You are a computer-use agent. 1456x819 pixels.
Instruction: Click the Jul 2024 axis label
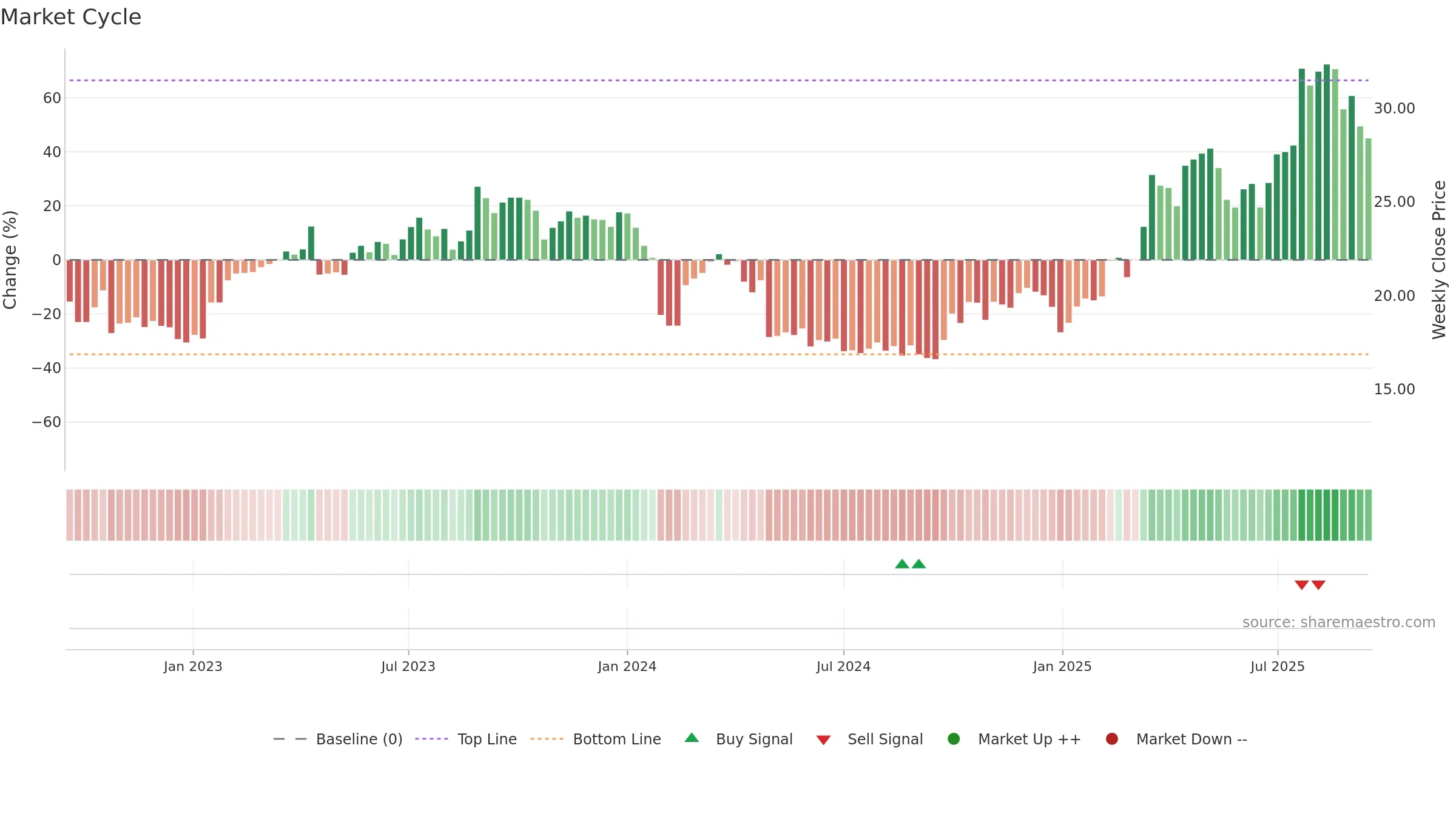pos(844,667)
